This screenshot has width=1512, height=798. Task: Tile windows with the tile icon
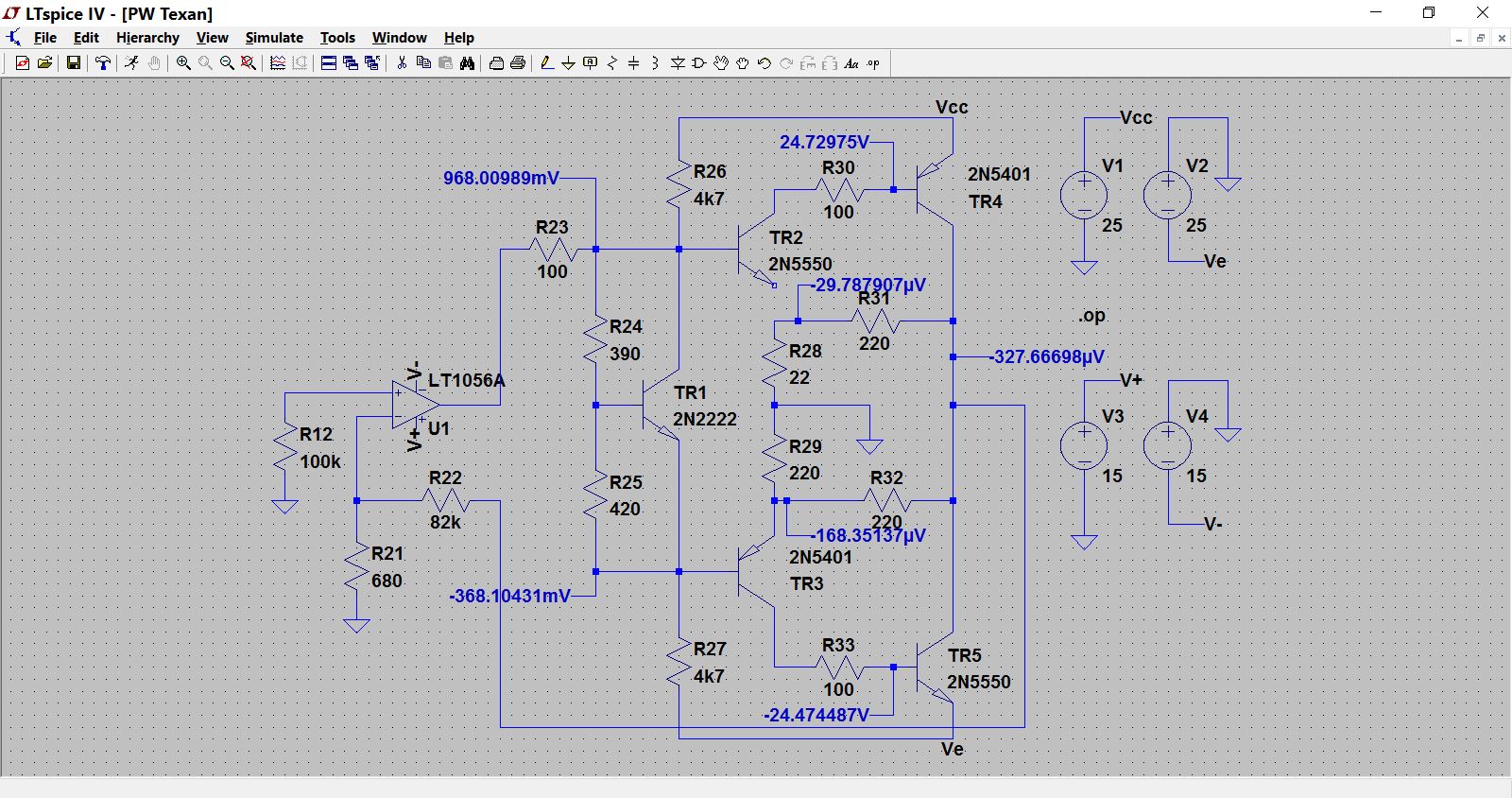click(x=328, y=63)
